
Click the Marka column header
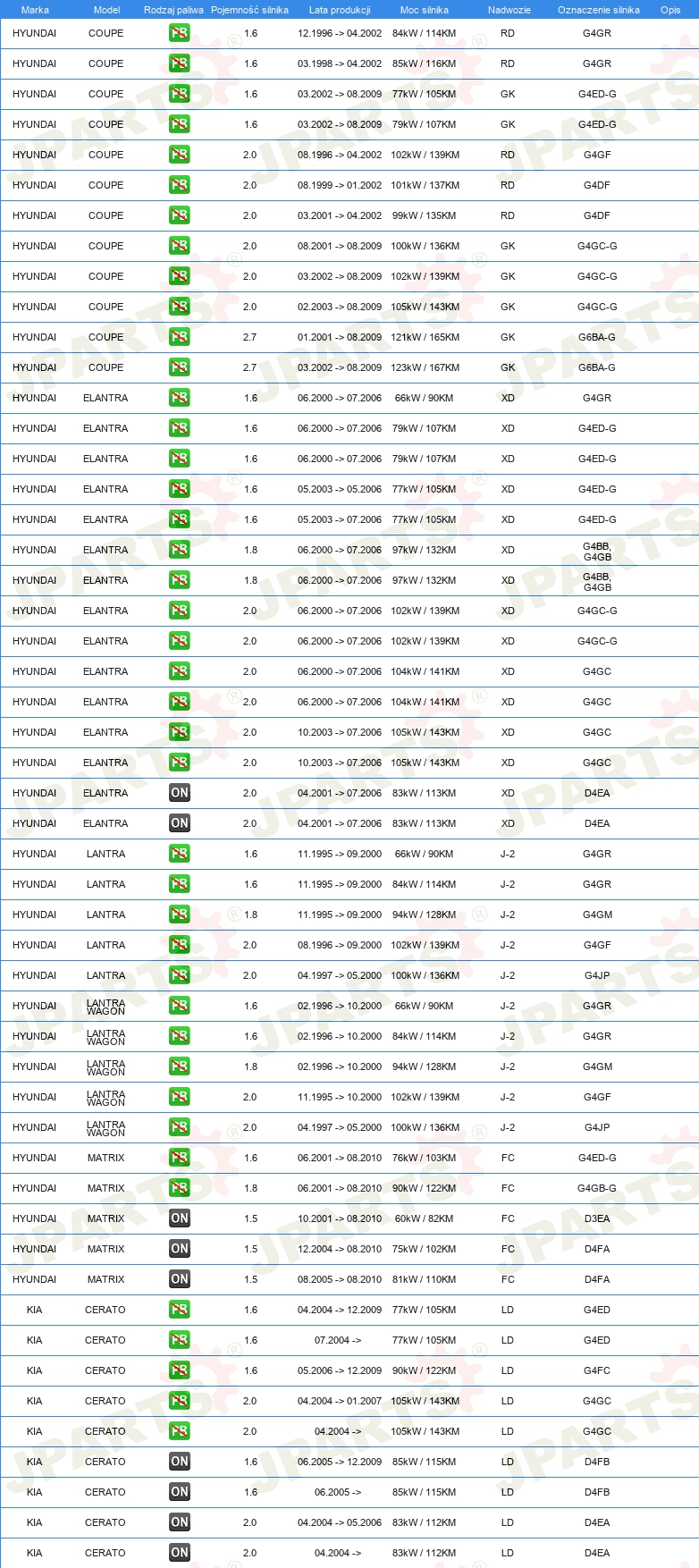click(x=35, y=10)
